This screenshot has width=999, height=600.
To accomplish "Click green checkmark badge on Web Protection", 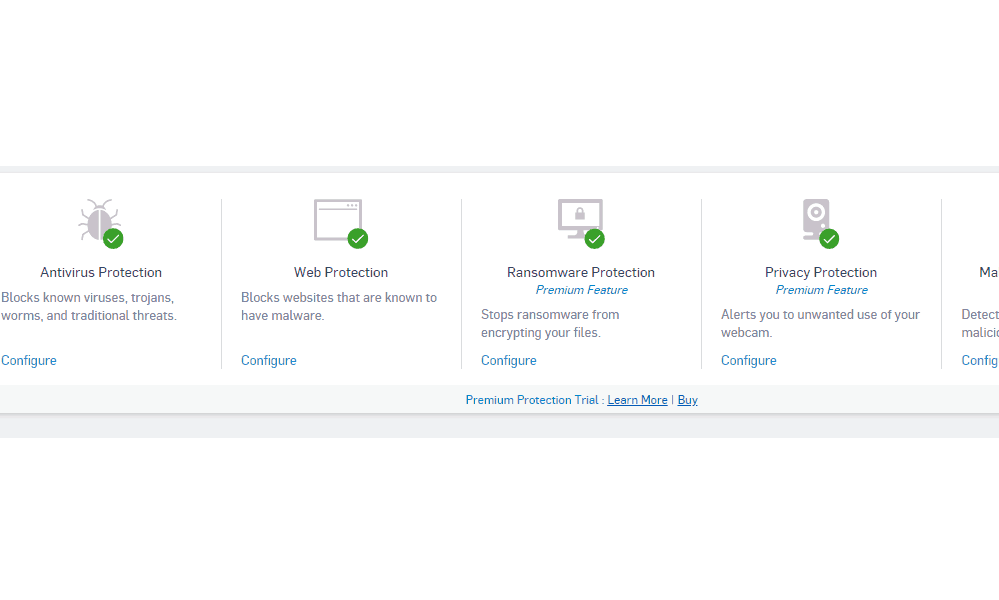I will (358, 239).
